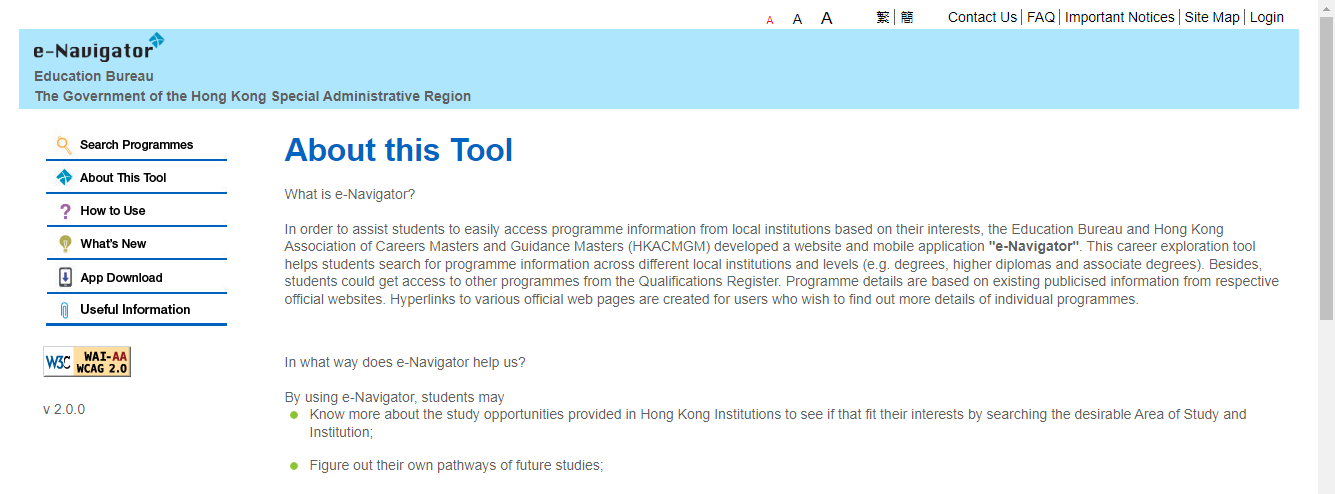Click the page vertical scrollbar thumb
The image size is (1335, 494).
pyautogui.click(x=1326, y=167)
